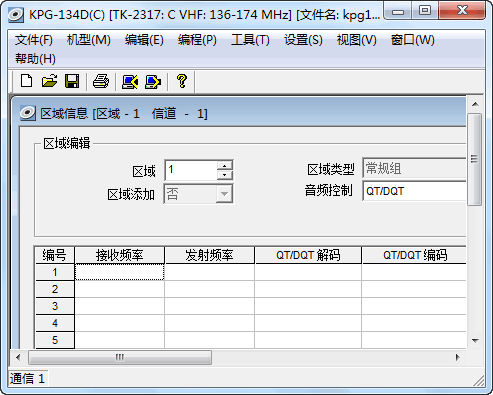Viewport: 493px width, 395px height.
Task: Decrease the 区域 number with the down spinner
Action: tap(224, 175)
